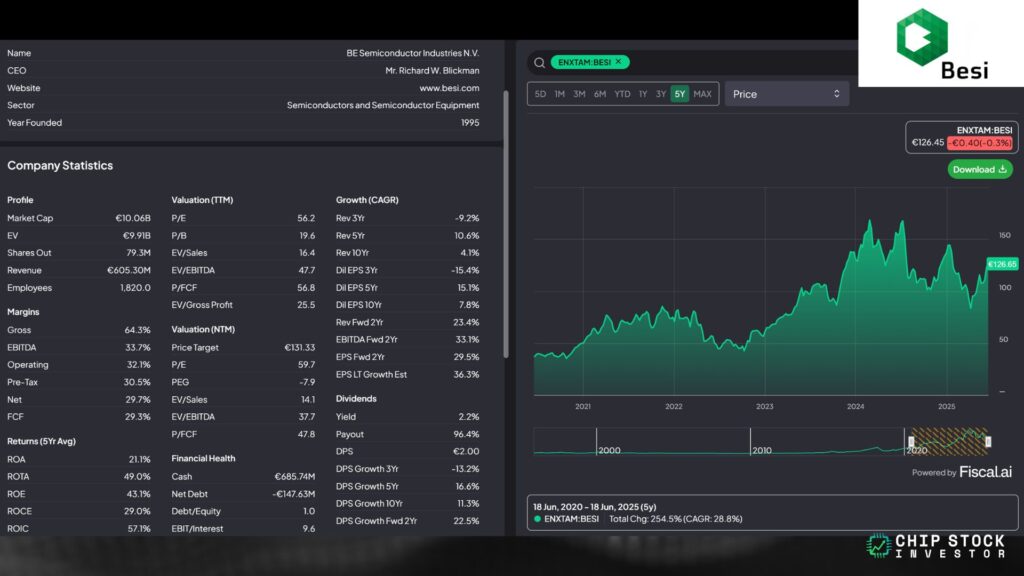
Task: Click the hatched selected range in navigator
Action: click(950, 441)
